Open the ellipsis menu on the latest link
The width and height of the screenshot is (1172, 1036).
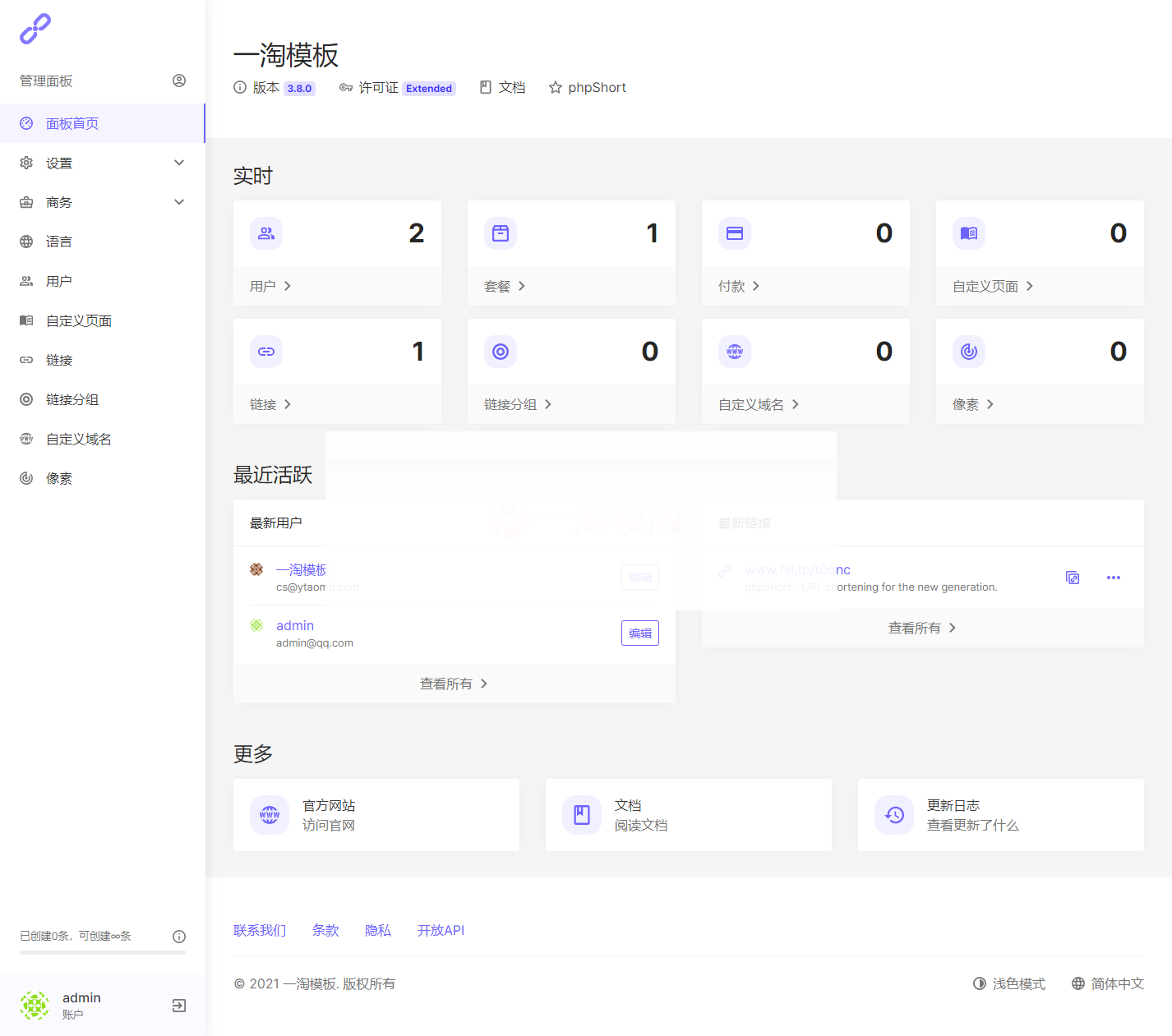click(1114, 578)
